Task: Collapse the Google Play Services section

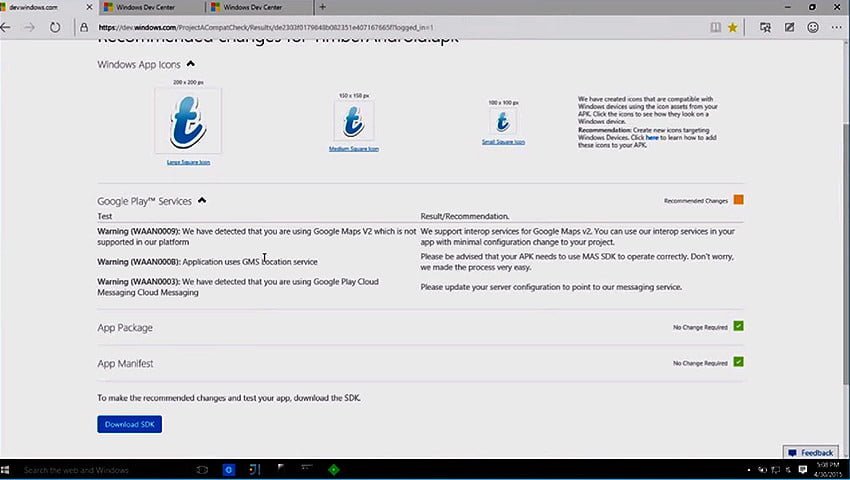Action: pos(202,201)
